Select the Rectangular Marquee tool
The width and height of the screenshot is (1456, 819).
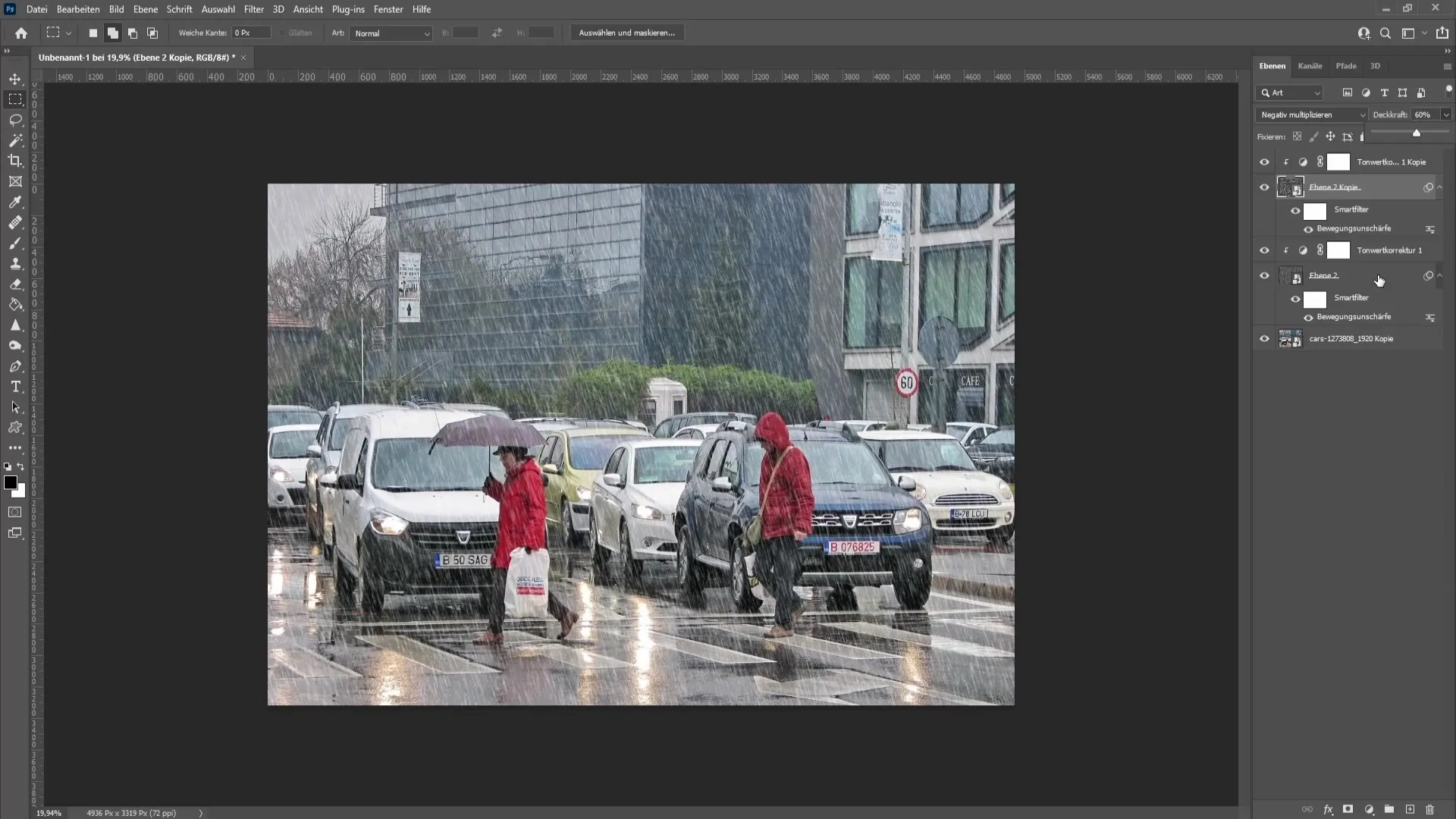click(15, 99)
